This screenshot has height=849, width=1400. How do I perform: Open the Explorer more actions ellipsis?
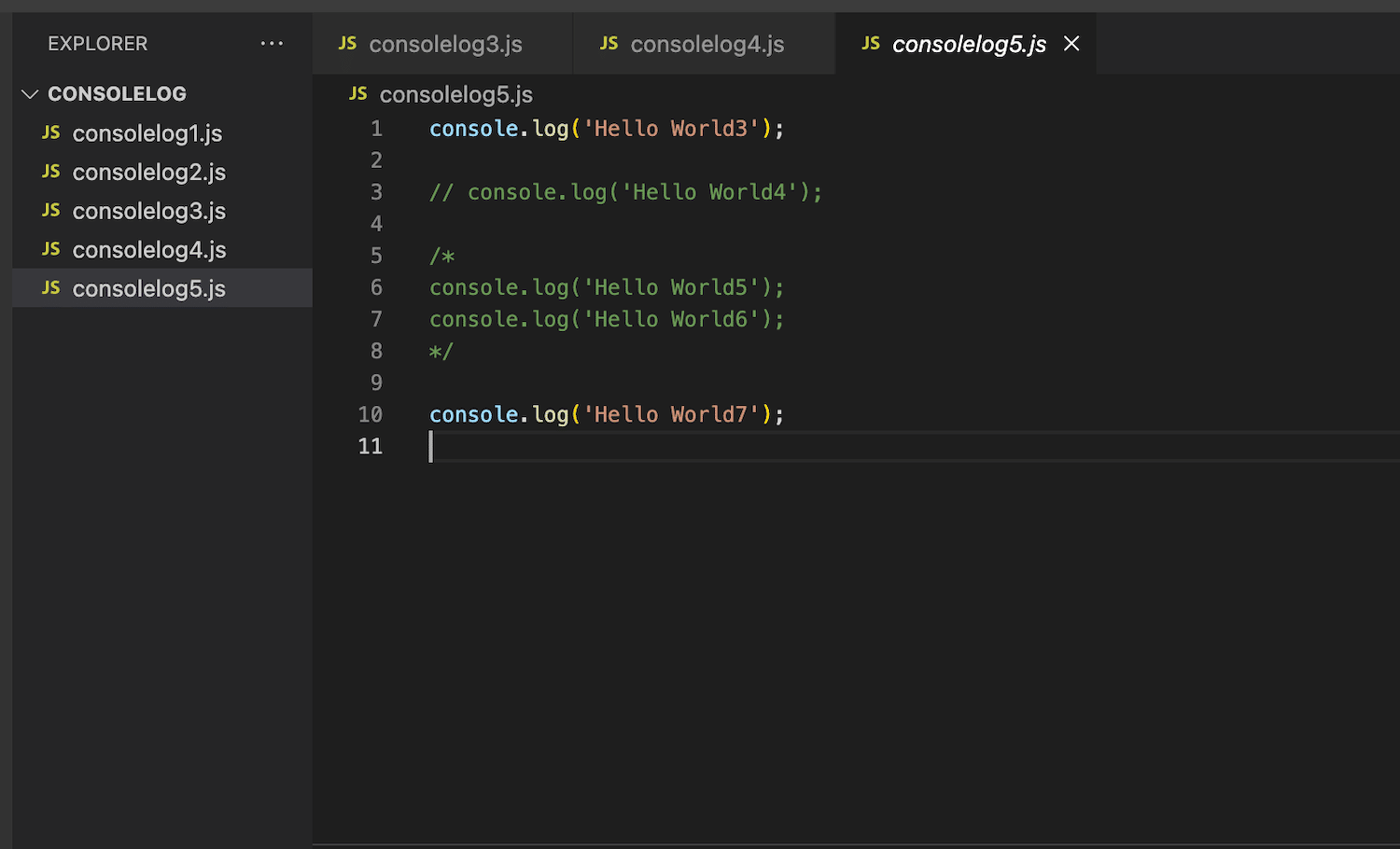tap(272, 44)
